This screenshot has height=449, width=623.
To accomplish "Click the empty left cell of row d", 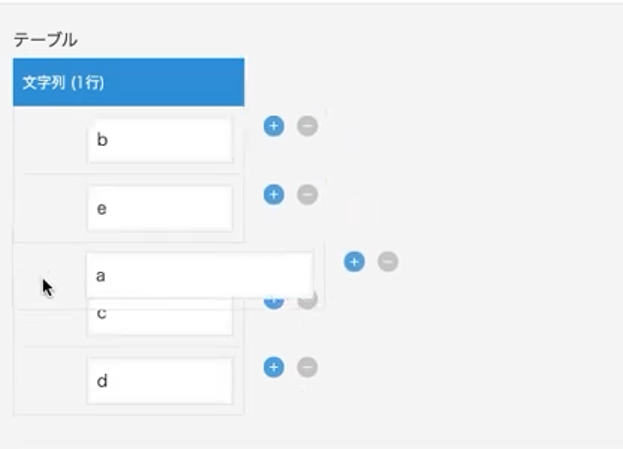I will tap(51, 381).
